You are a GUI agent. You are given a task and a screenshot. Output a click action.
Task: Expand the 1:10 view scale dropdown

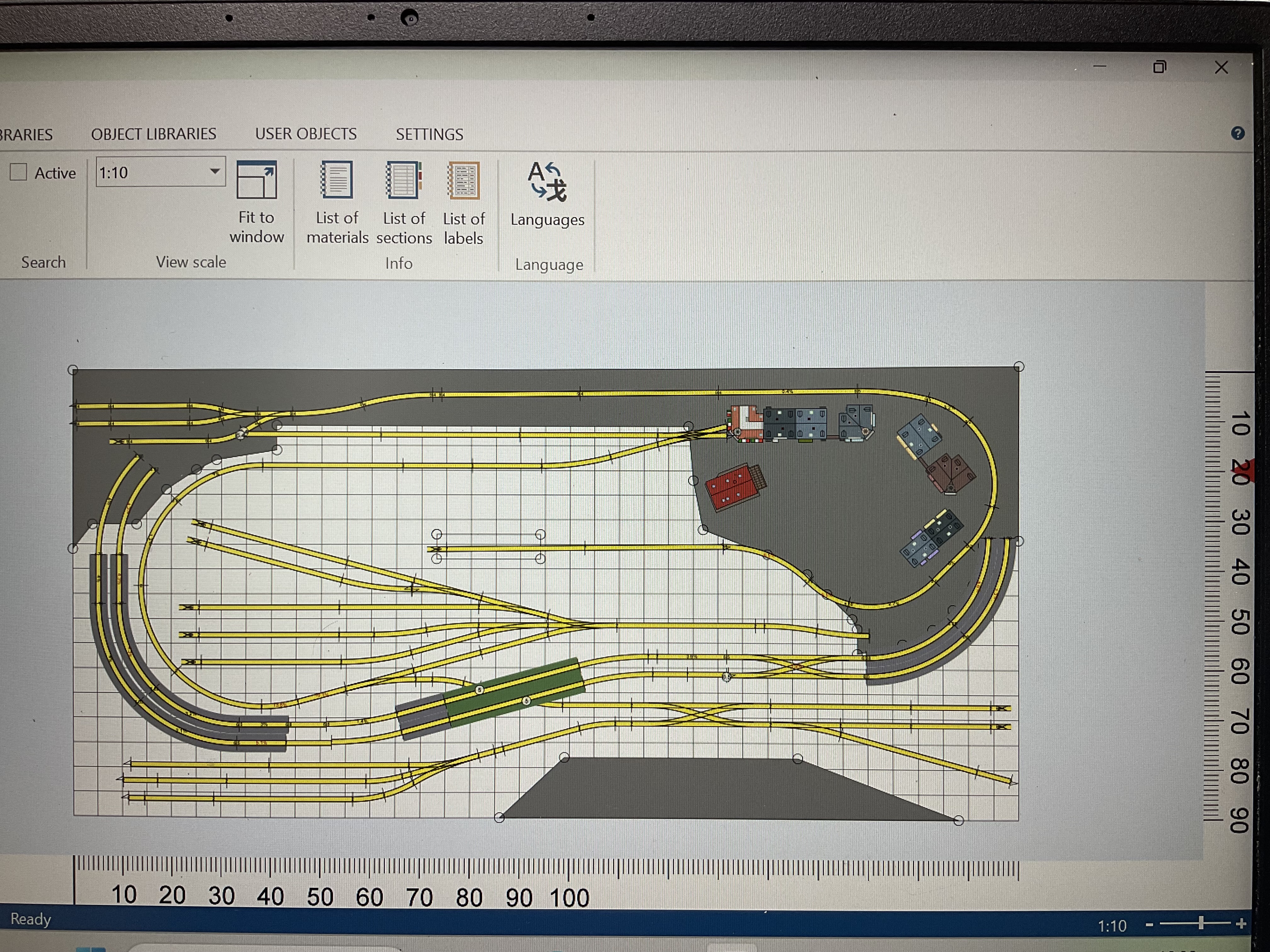[x=215, y=171]
